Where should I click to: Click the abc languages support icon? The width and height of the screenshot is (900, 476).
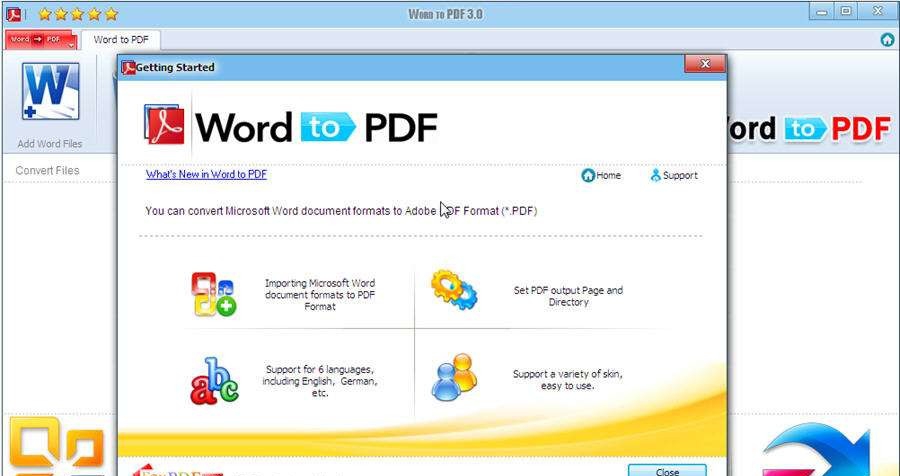214,381
